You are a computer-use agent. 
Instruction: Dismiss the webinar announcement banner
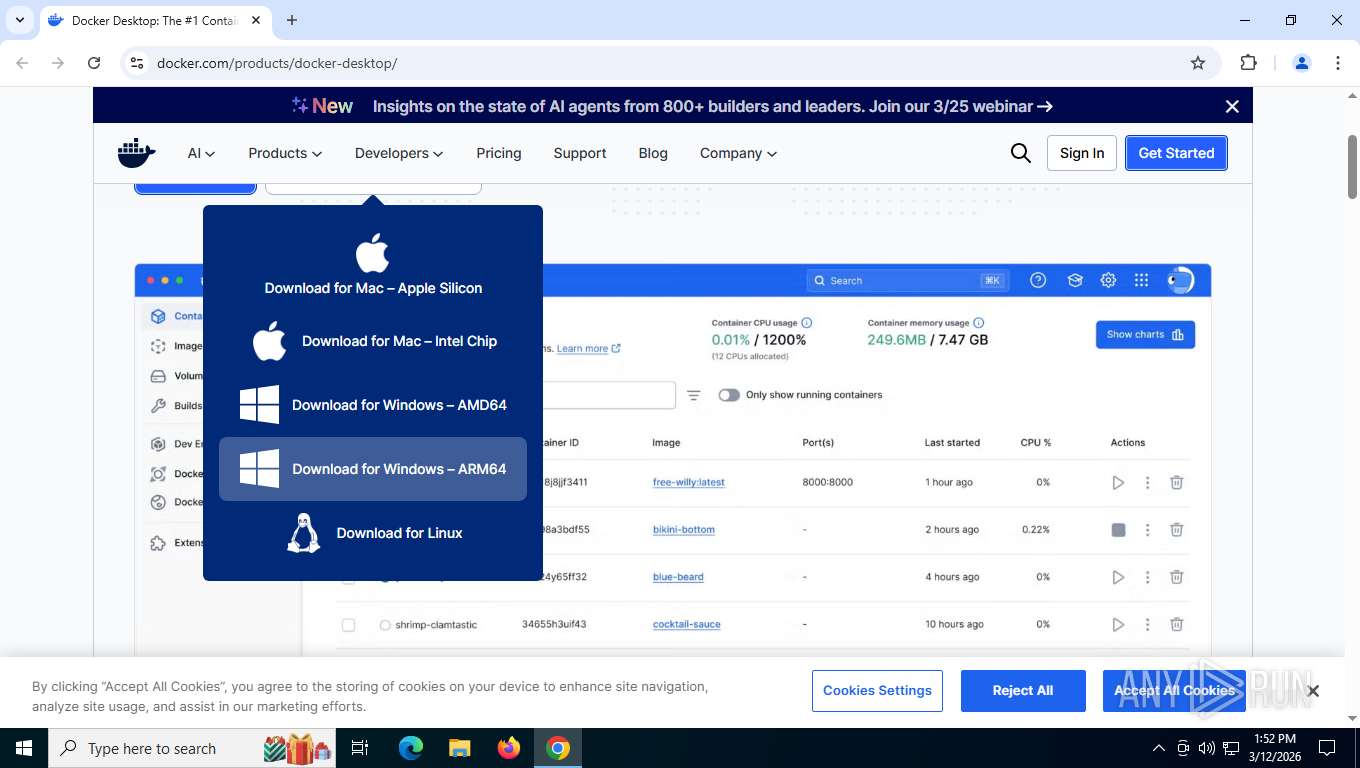(x=1232, y=106)
